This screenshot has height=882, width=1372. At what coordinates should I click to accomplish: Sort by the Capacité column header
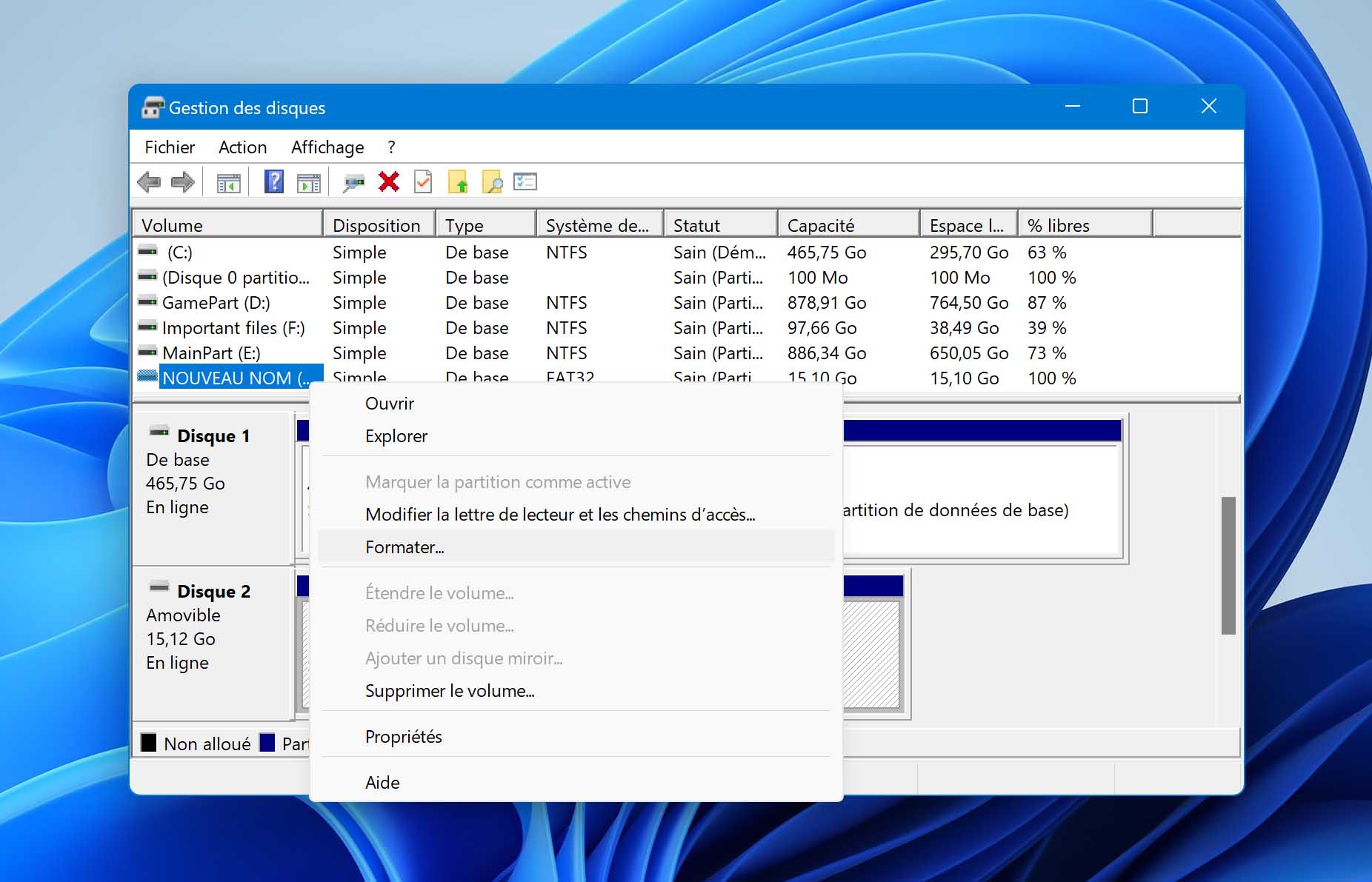pos(849,225)
